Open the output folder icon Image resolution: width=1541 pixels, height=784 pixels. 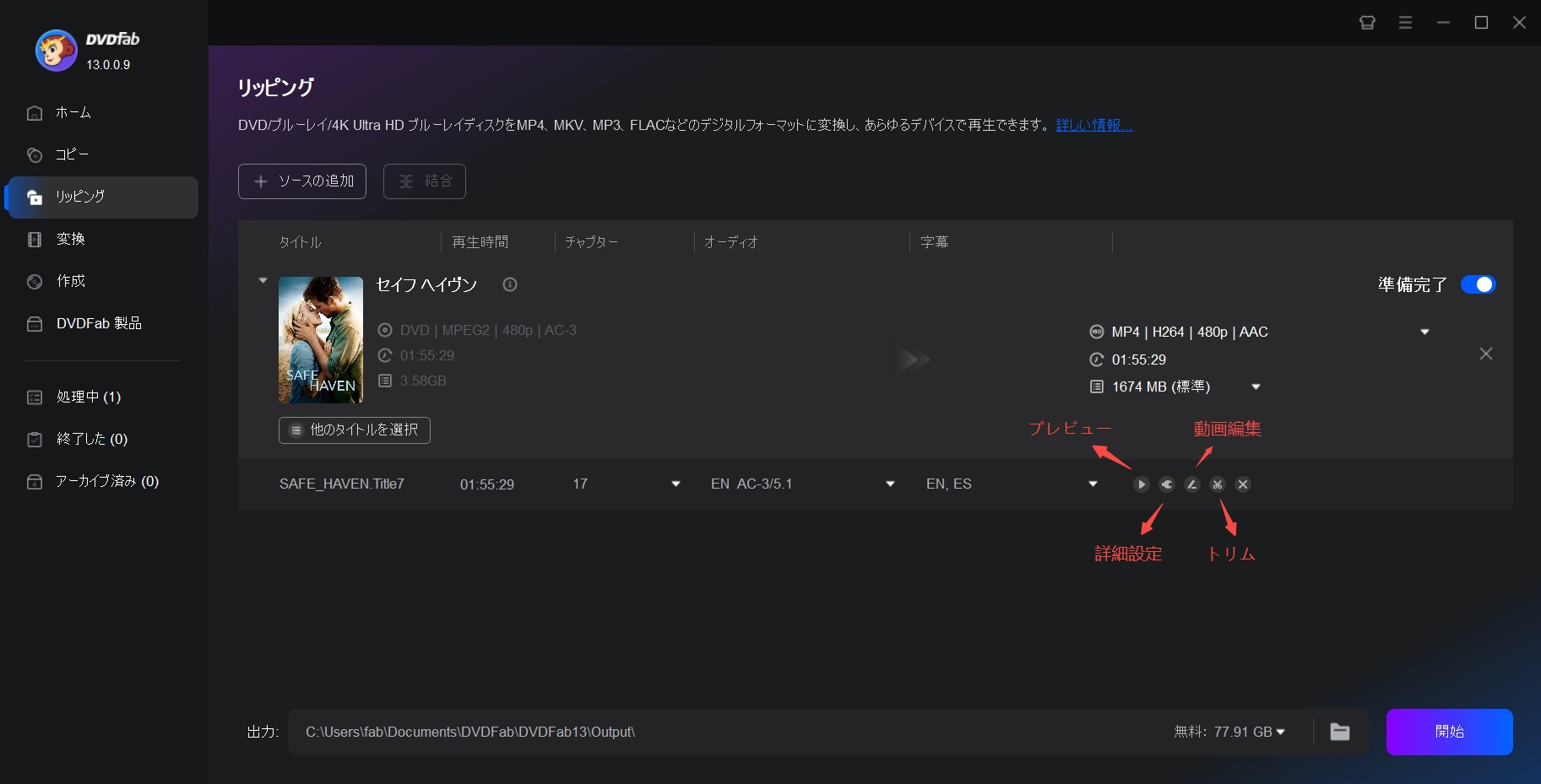coord(1339,732)
